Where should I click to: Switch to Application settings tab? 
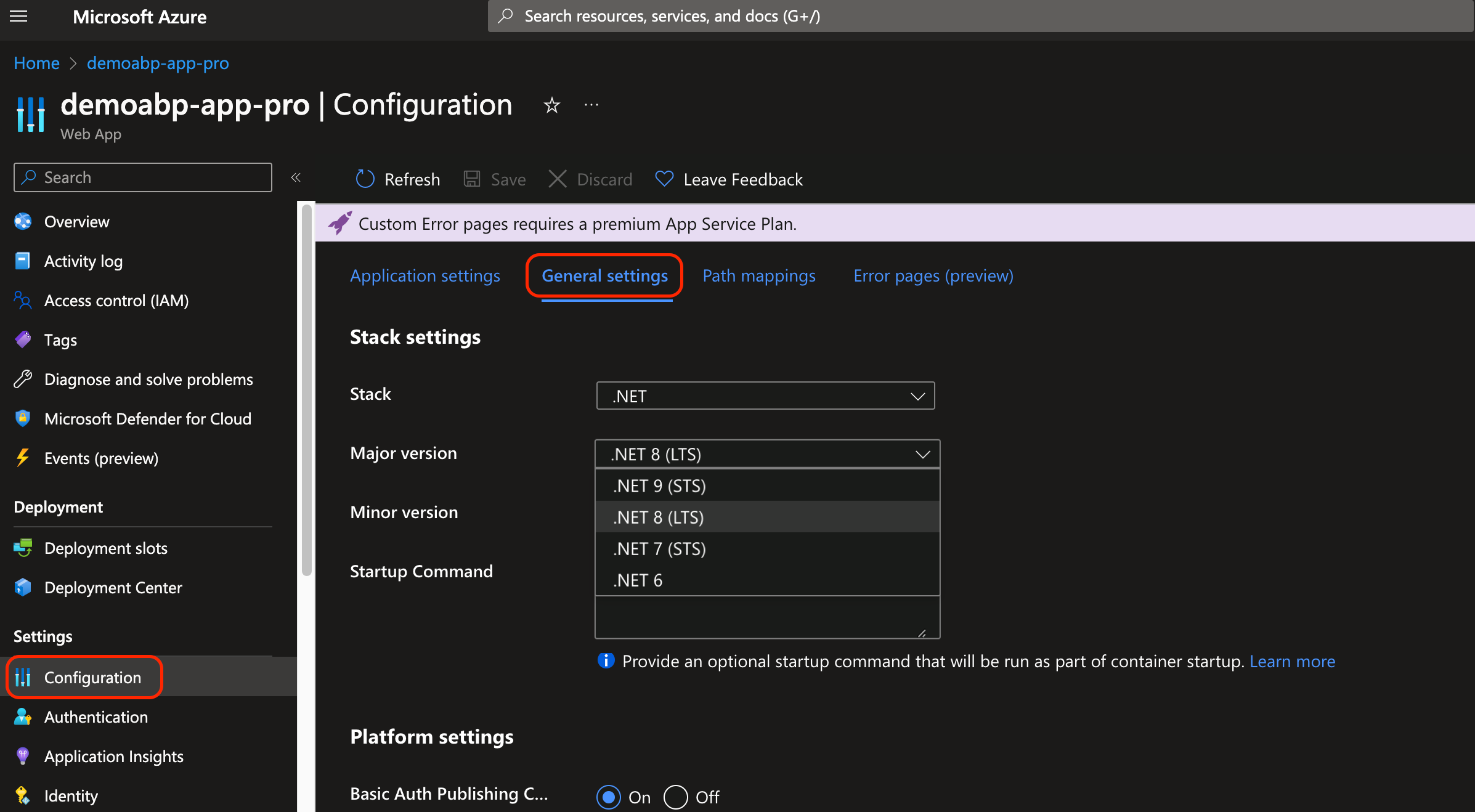coord(425,276)
